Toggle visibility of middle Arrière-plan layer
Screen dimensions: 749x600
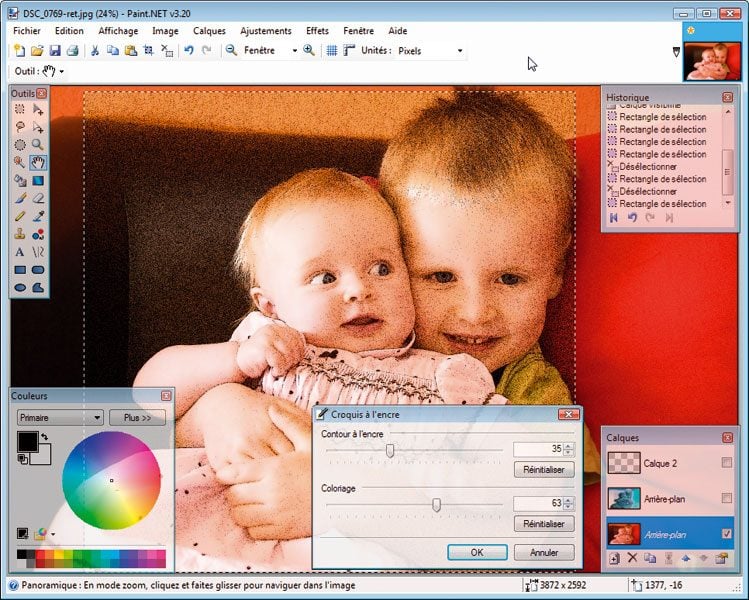coord(726,498)
